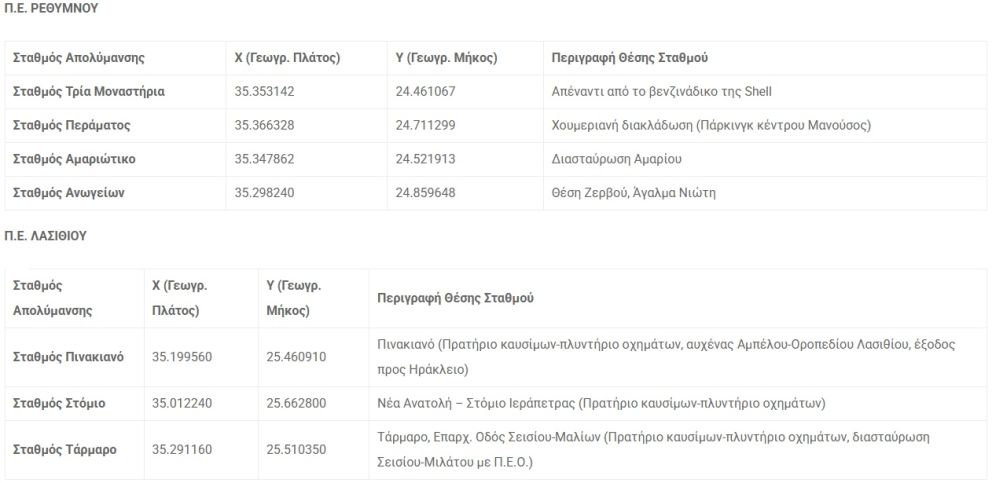
Task: Click the Σταθμός Ανωγείων row label
Action: (x=68, y=193)
